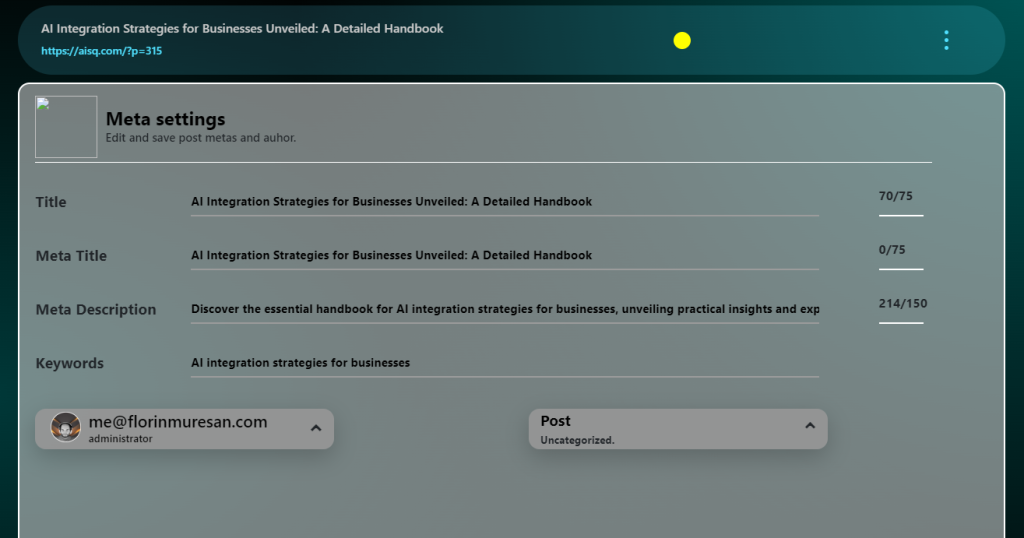
Task: Click the Meta settings heading
Action: click(165, 120)
